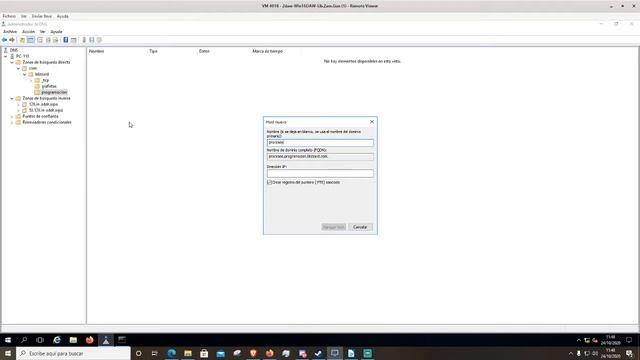Screen dimensions: 640x360
Task: Click the host name input field
Action: 320,142
